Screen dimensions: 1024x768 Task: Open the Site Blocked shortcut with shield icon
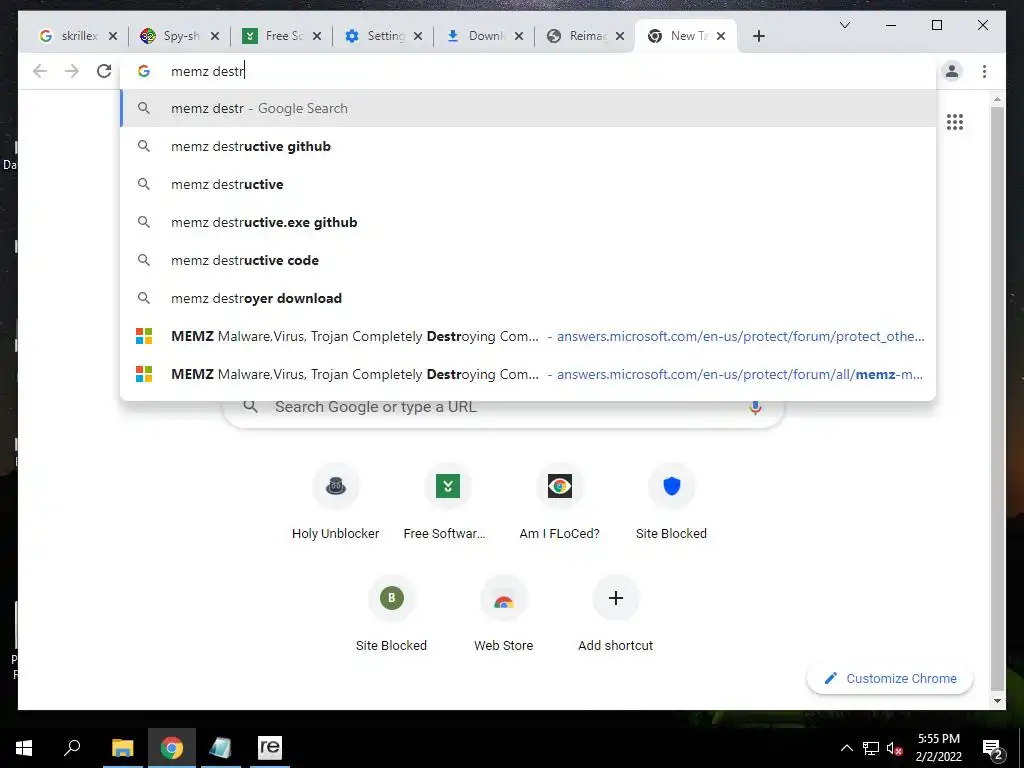click(671, 502)
